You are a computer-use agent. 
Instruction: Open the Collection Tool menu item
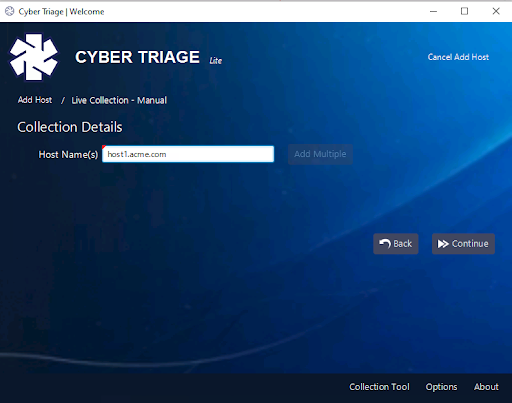pos(379,387)
